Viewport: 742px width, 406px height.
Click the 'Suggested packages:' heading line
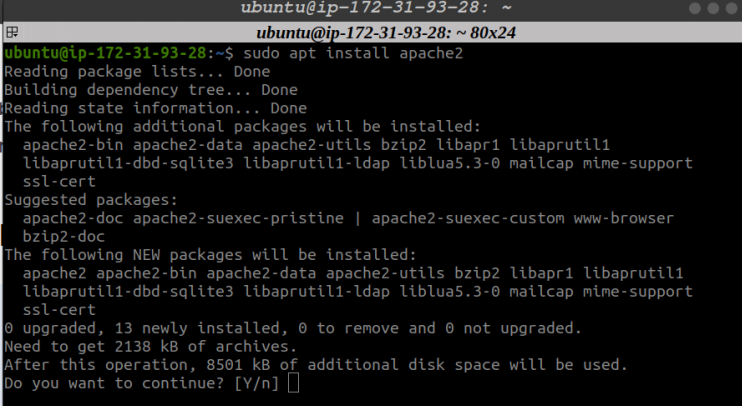point(91,200)
